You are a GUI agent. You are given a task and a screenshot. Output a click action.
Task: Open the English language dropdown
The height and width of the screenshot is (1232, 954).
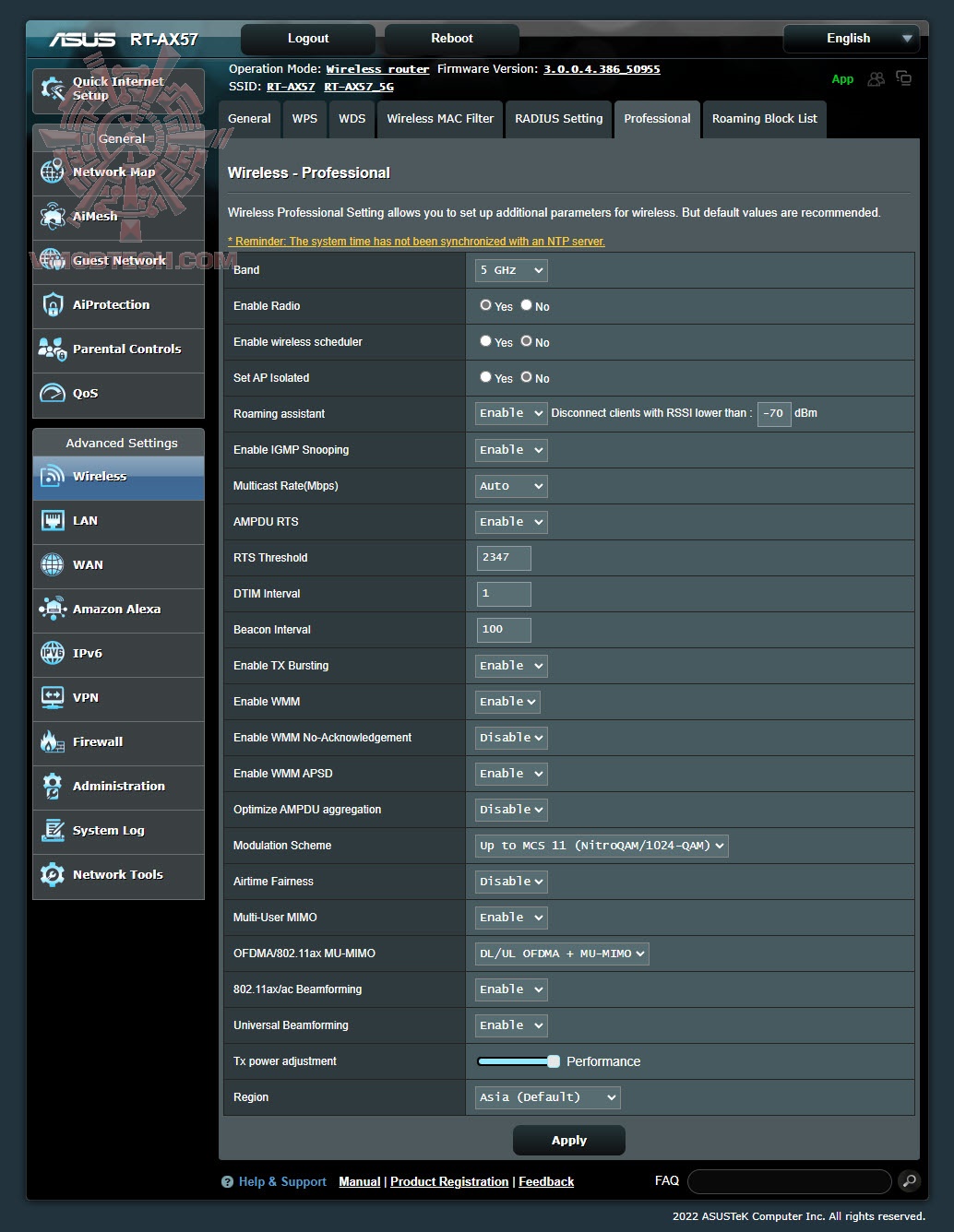852,39
